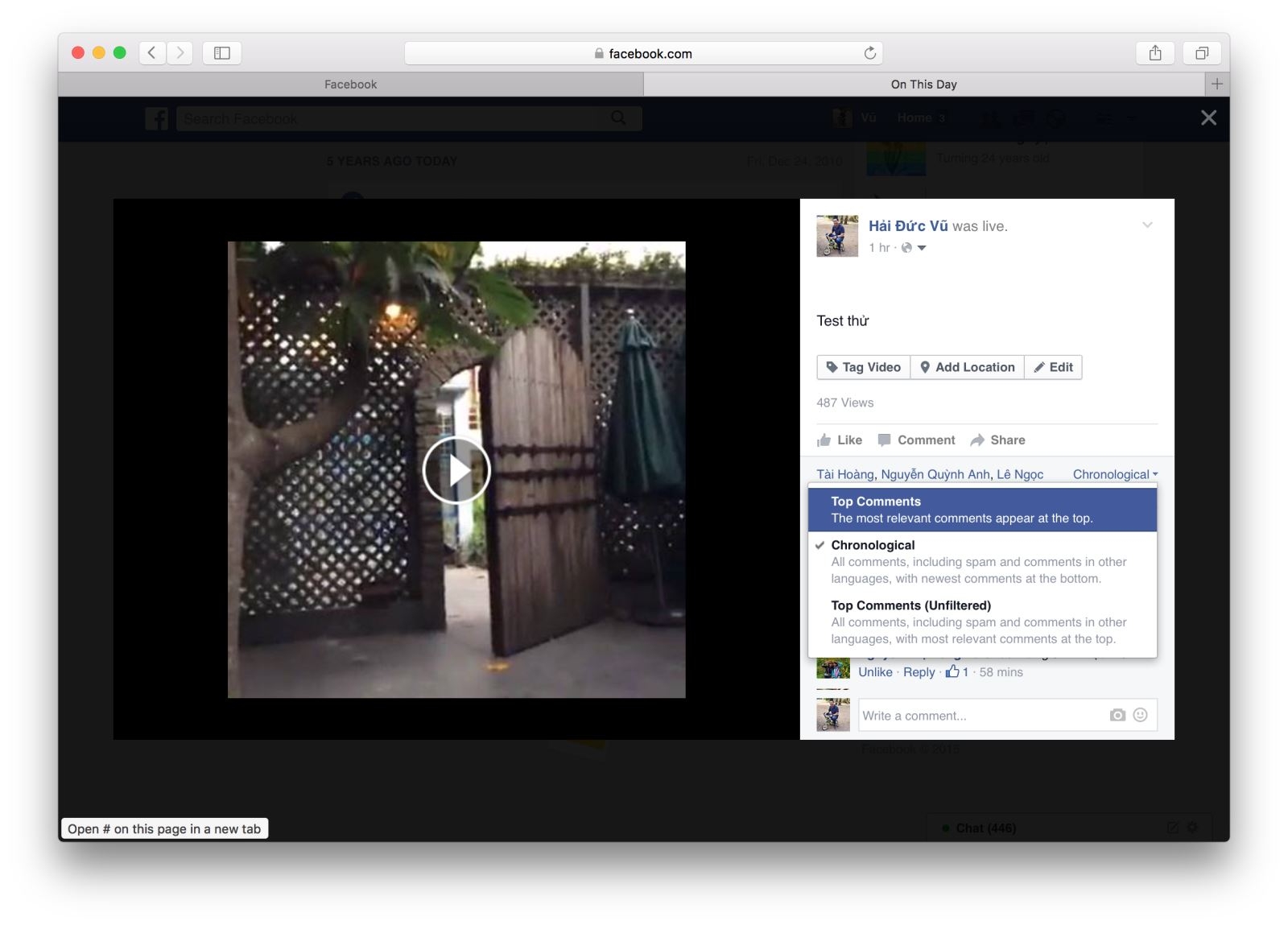Viewport: 1288px width, 925px height.
Task: View who liked the comment
Action: [x=957, y=671]
